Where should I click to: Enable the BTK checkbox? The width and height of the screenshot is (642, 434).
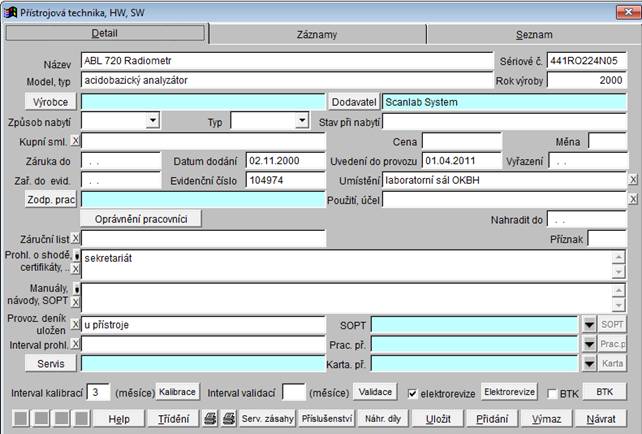click(x=553, y=393)
